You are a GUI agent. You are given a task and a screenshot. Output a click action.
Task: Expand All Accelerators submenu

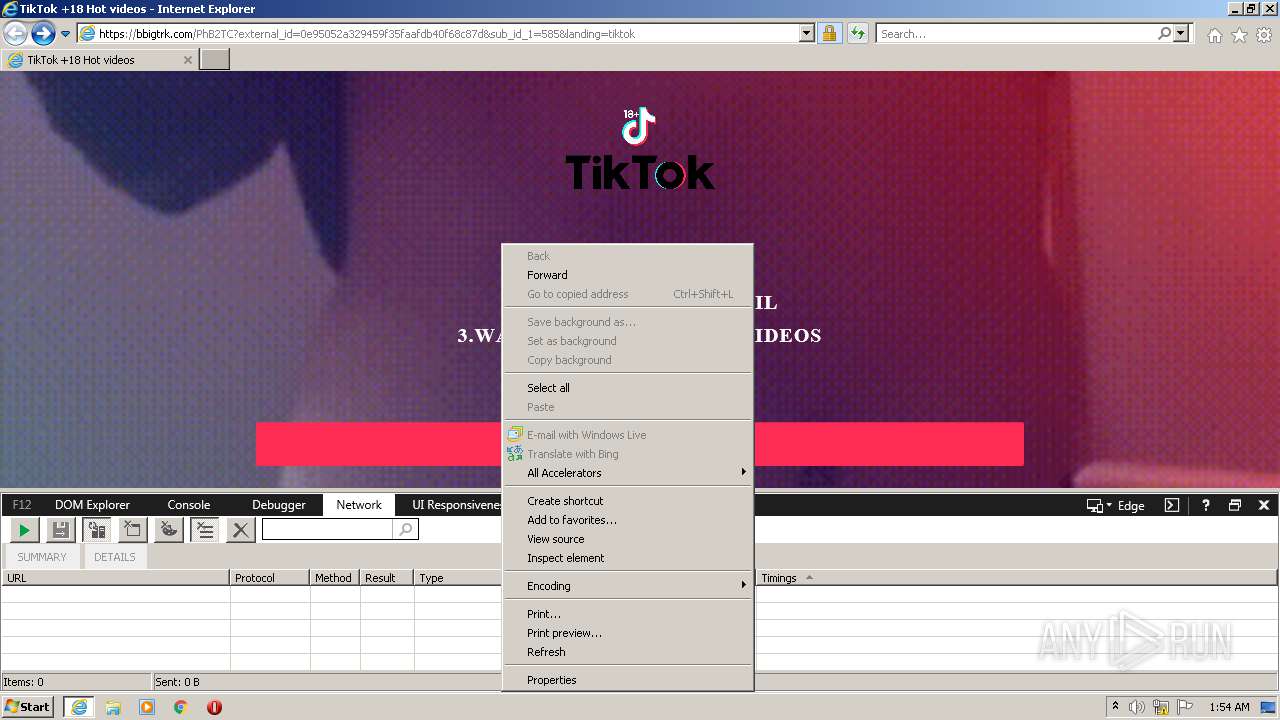click(628, 473)
